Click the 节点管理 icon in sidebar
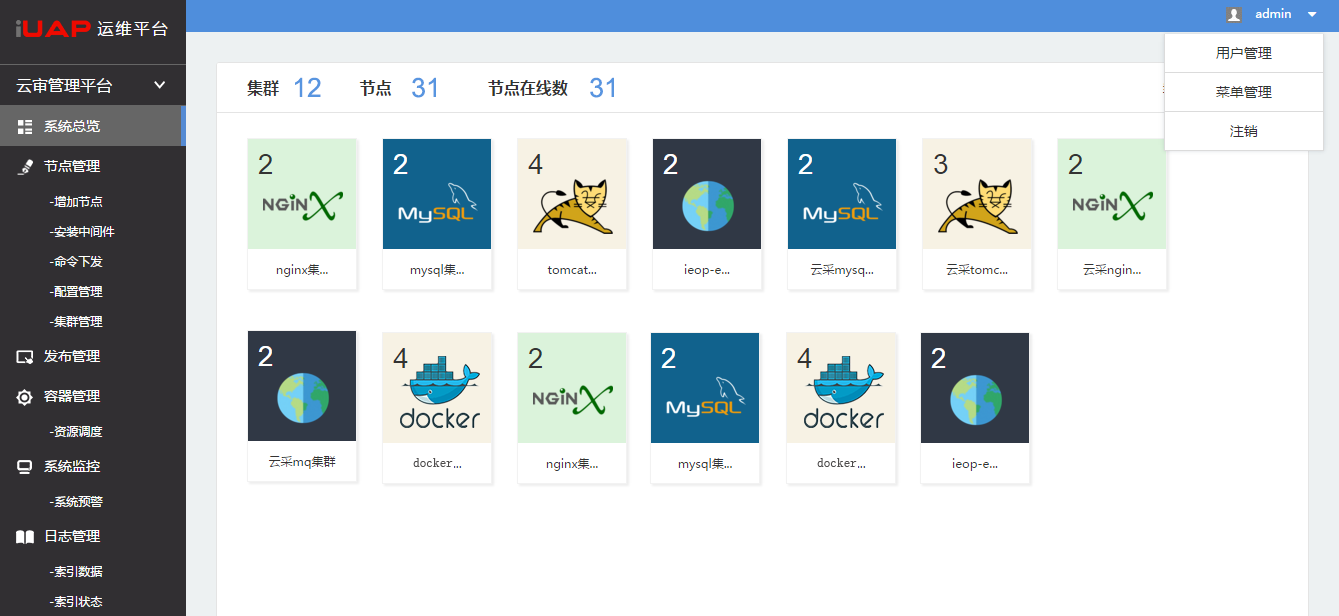 point(25,167)
